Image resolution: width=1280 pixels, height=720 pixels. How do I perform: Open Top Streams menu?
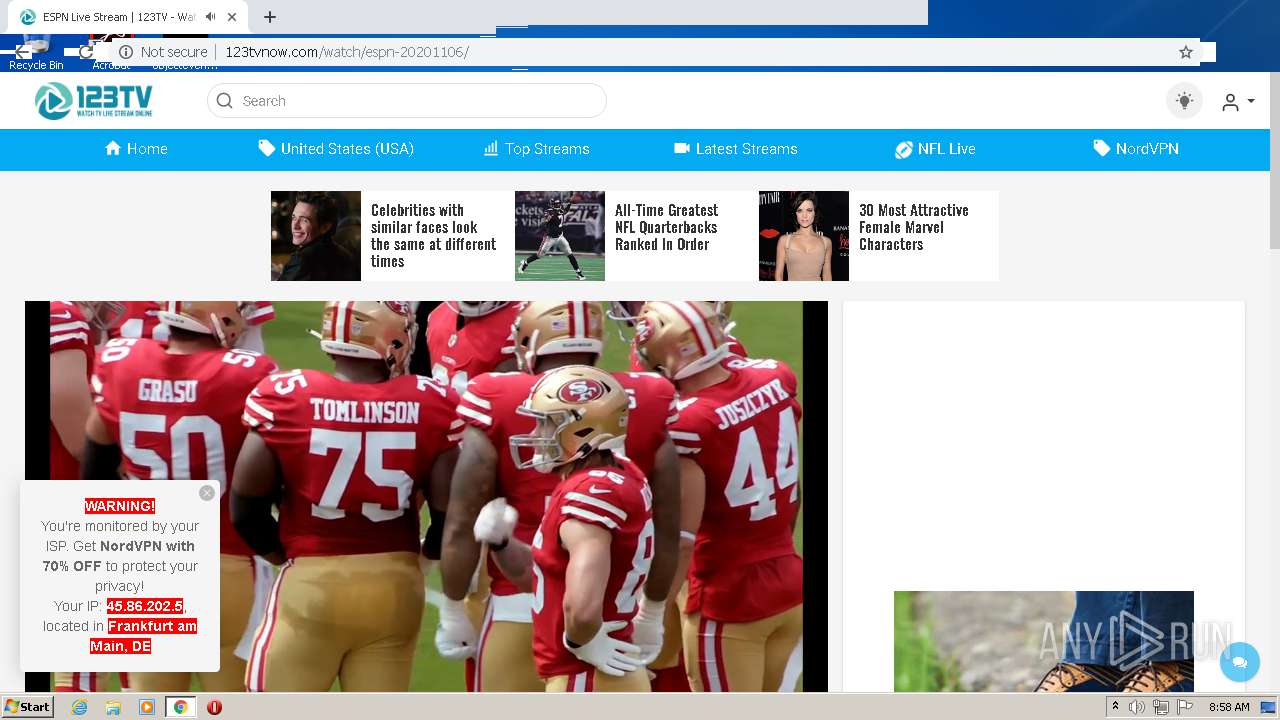coord(537,149)
